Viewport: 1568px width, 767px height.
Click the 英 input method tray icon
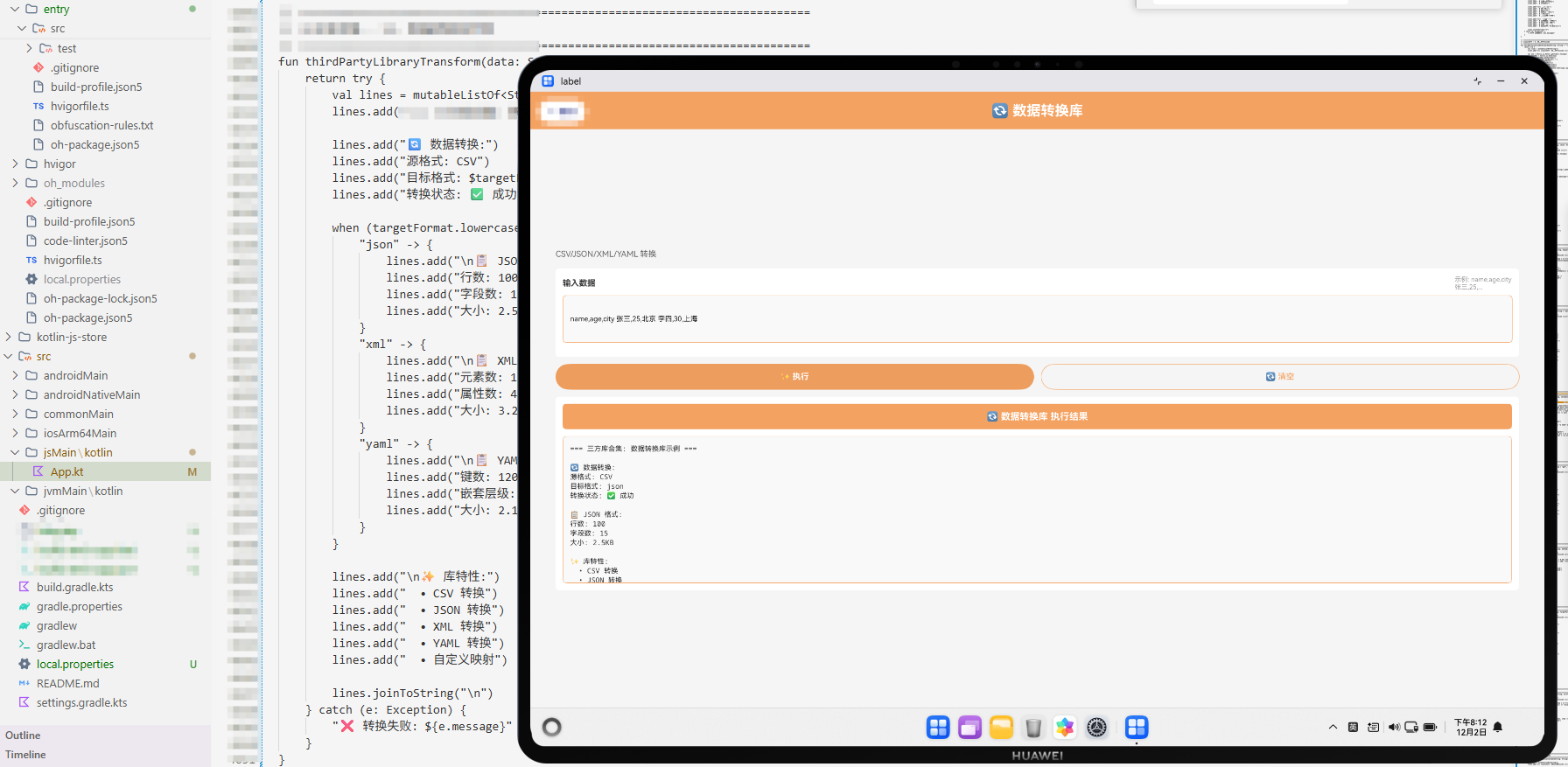(x=1353, y=727)
